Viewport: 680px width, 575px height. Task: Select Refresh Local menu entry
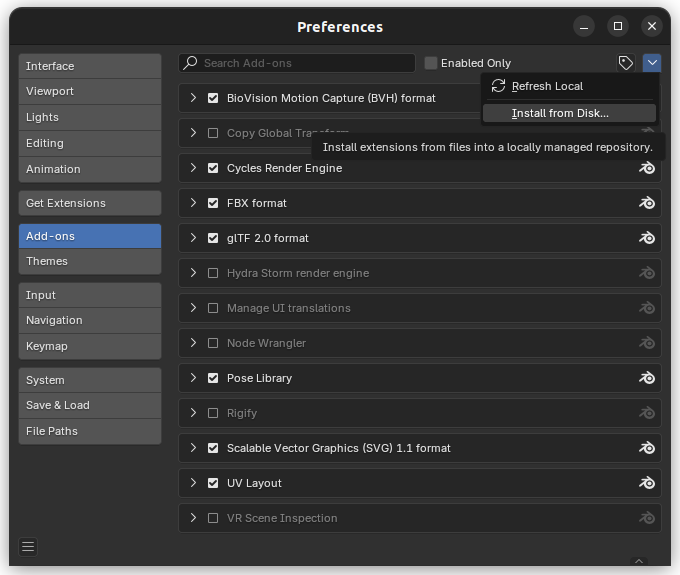569,86
